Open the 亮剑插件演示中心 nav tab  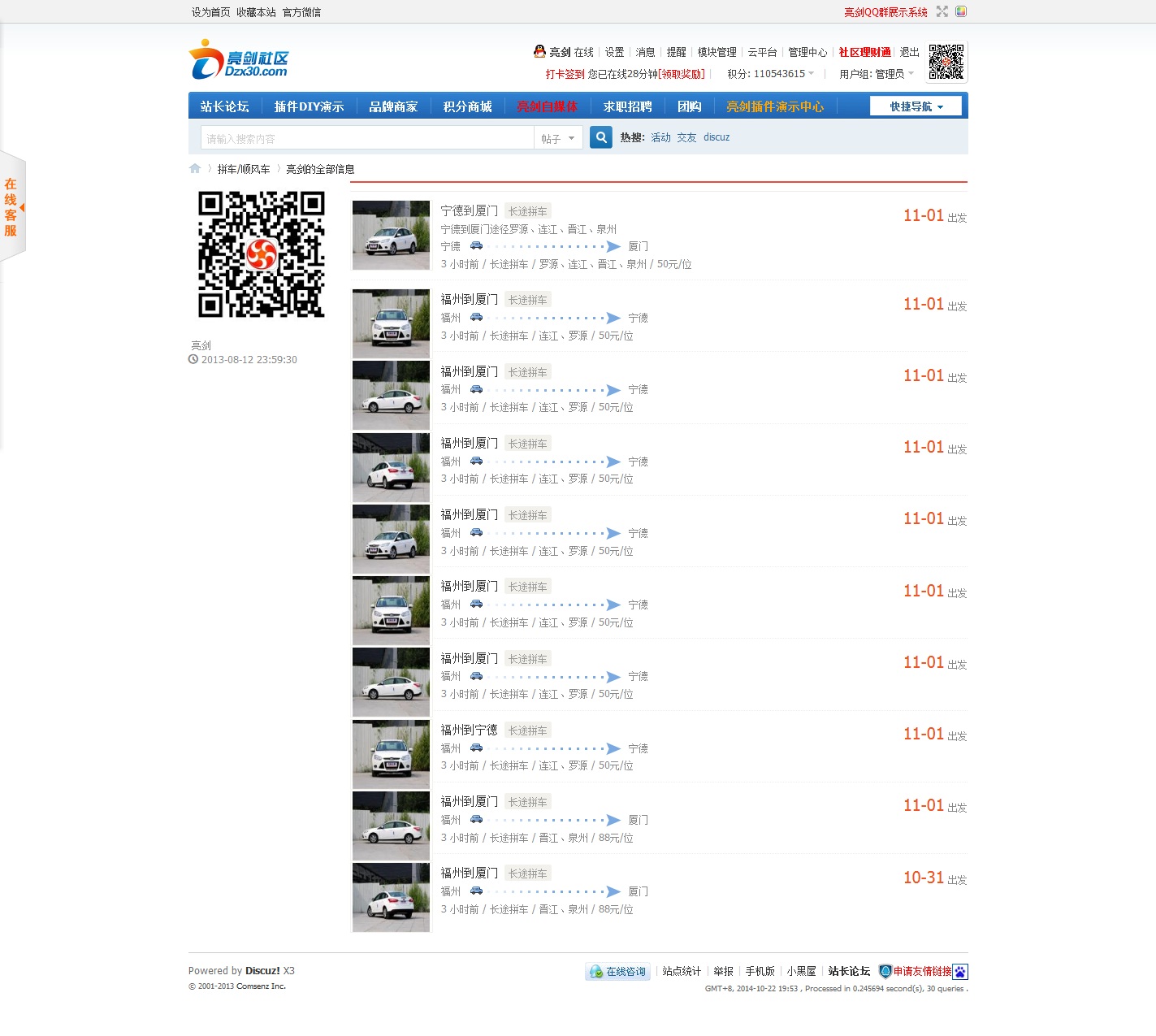(x=775, y=106)
